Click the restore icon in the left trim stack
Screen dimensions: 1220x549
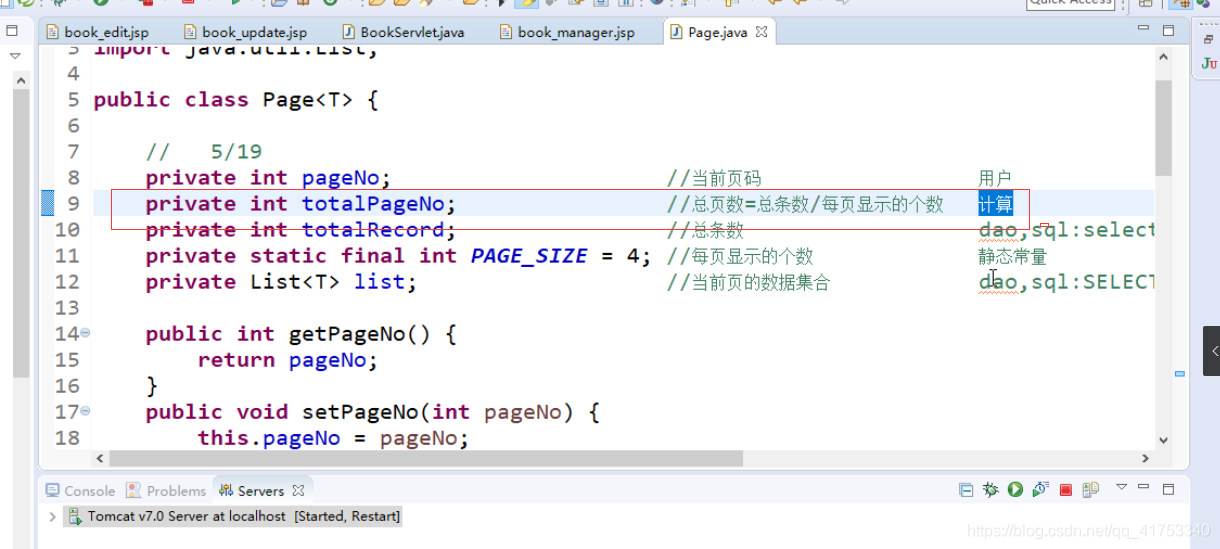[13, 31]
